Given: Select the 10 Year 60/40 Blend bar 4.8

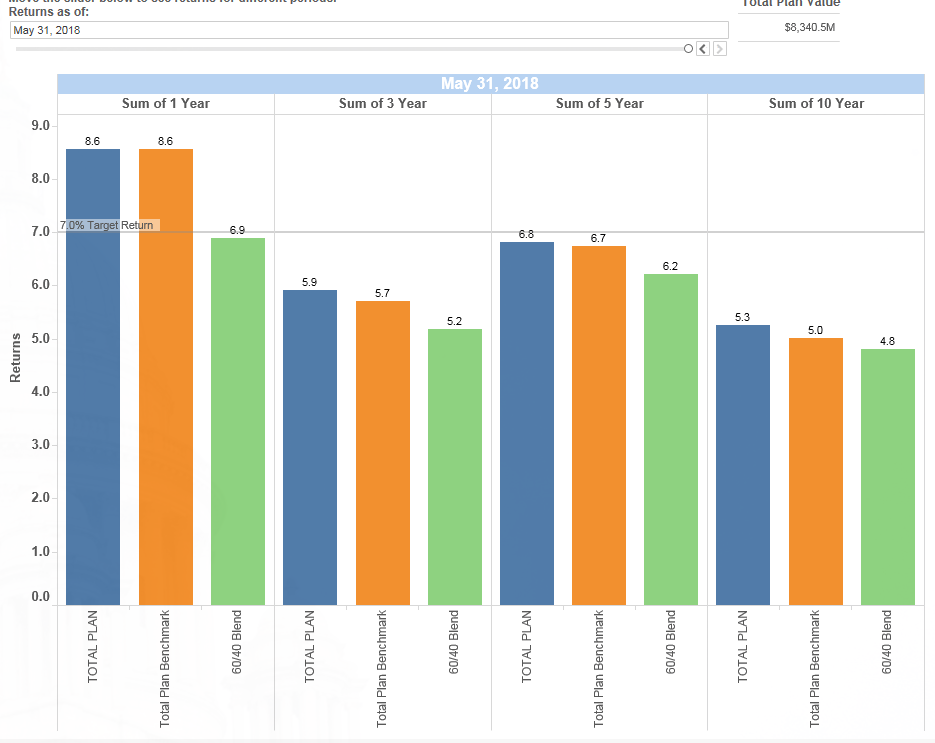Looking at the screenshot, I should point(888,477).
